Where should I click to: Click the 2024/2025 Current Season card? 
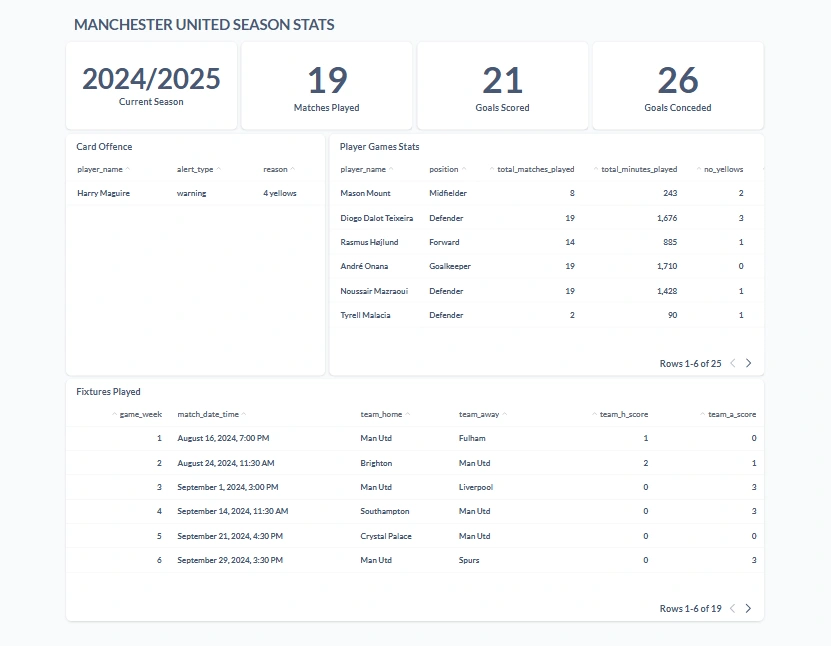click(151, 86)
